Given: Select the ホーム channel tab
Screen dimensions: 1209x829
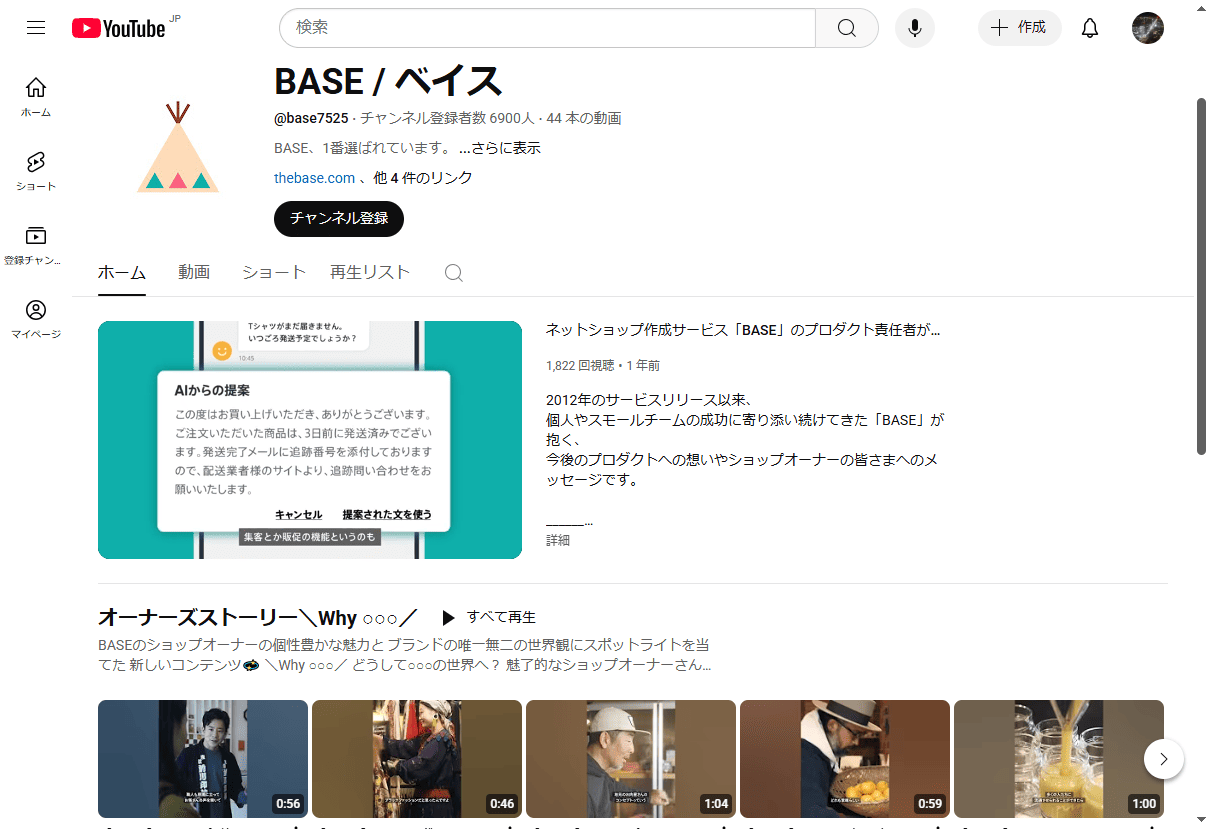Looking at the screenshot, I should [x=122, y=273].
